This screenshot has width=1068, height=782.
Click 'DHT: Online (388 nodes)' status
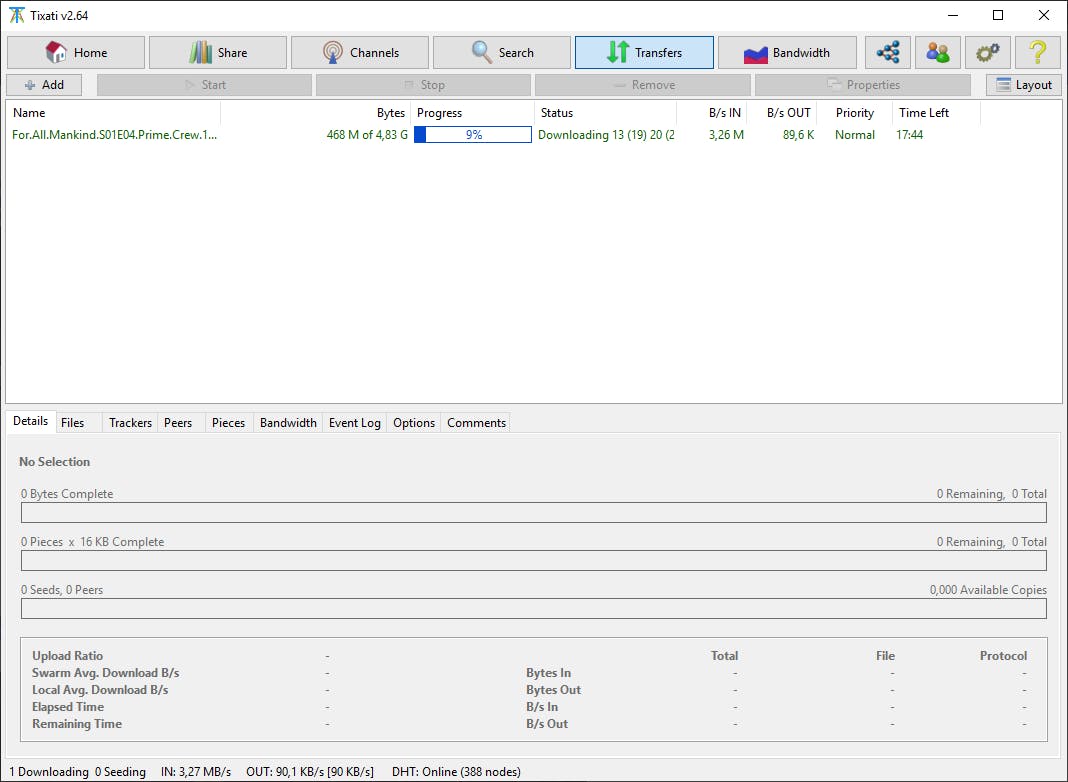pos(456,772)
